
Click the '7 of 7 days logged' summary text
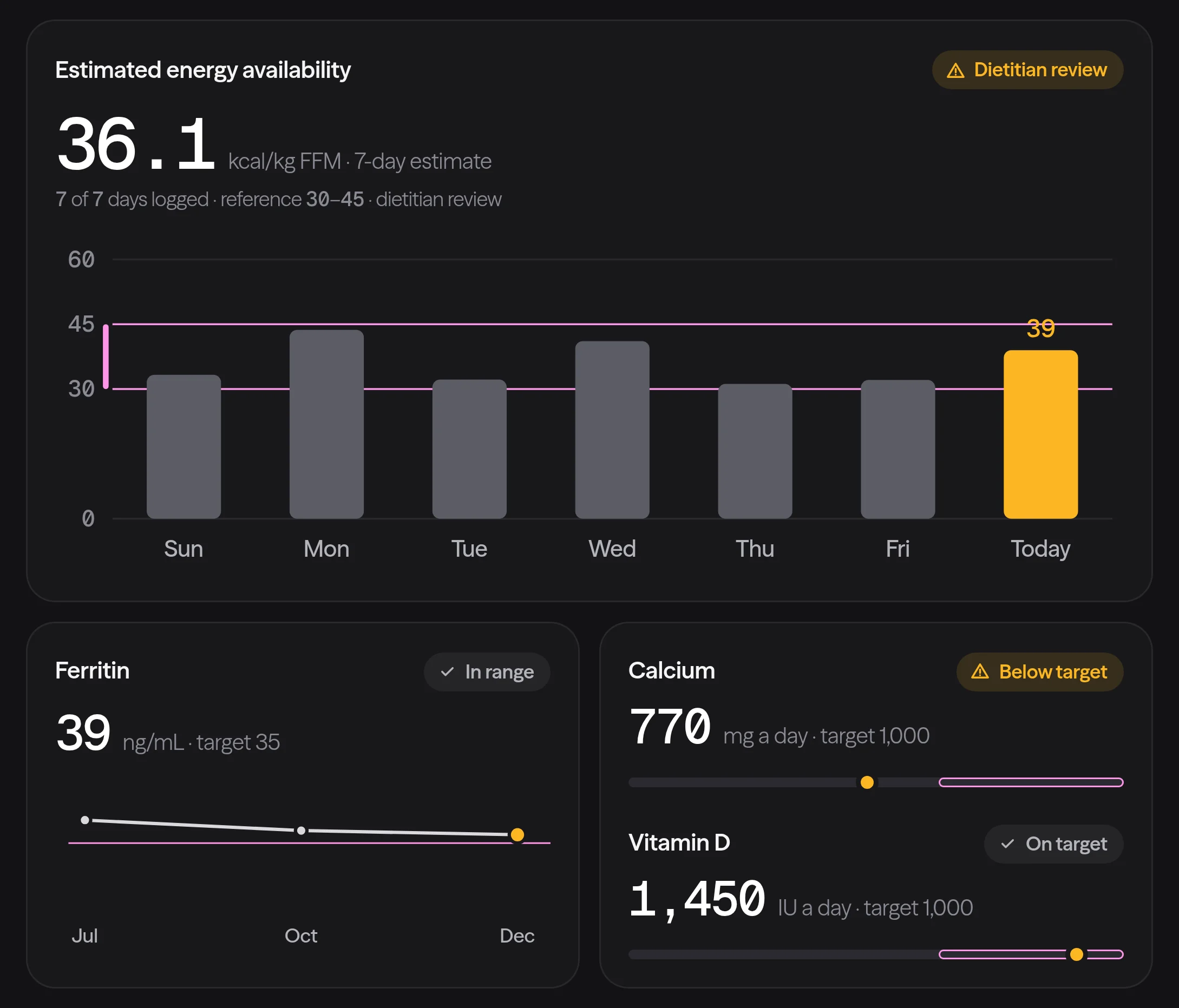pyautogui.click(x=132, y=199)
